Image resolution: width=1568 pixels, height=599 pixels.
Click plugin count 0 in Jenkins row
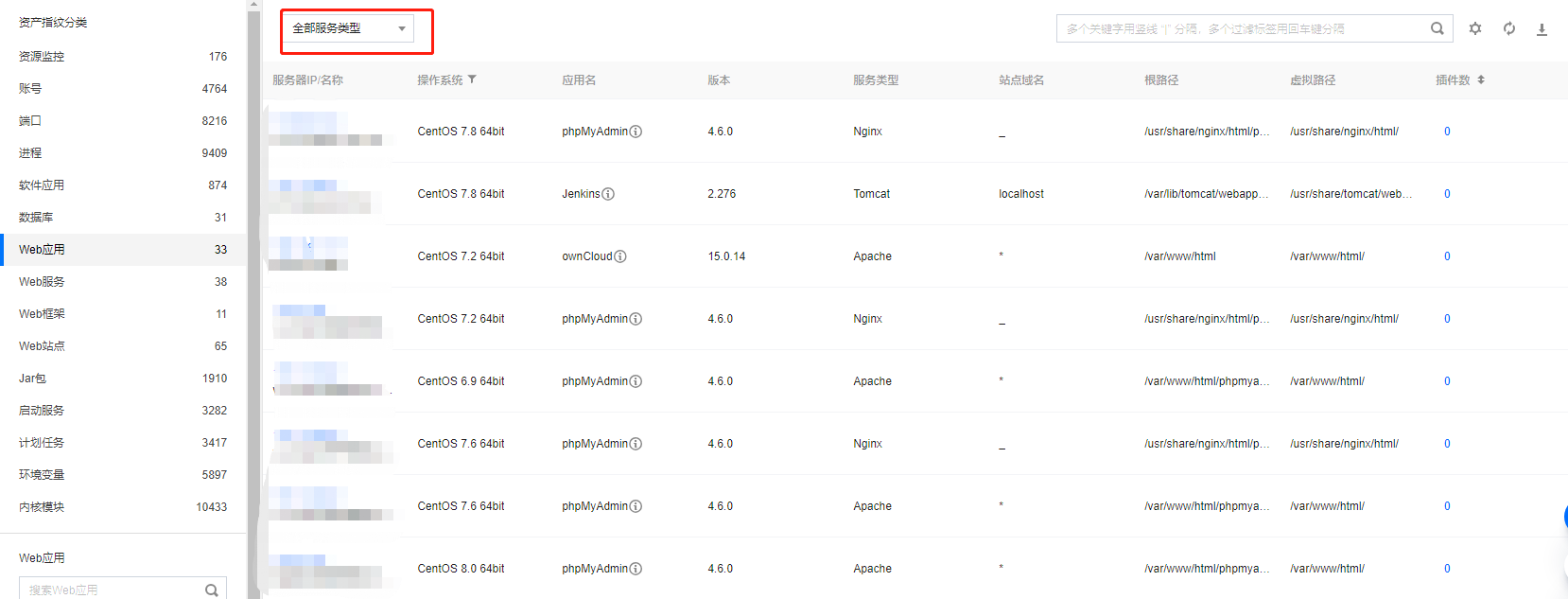coord(1447,194)
